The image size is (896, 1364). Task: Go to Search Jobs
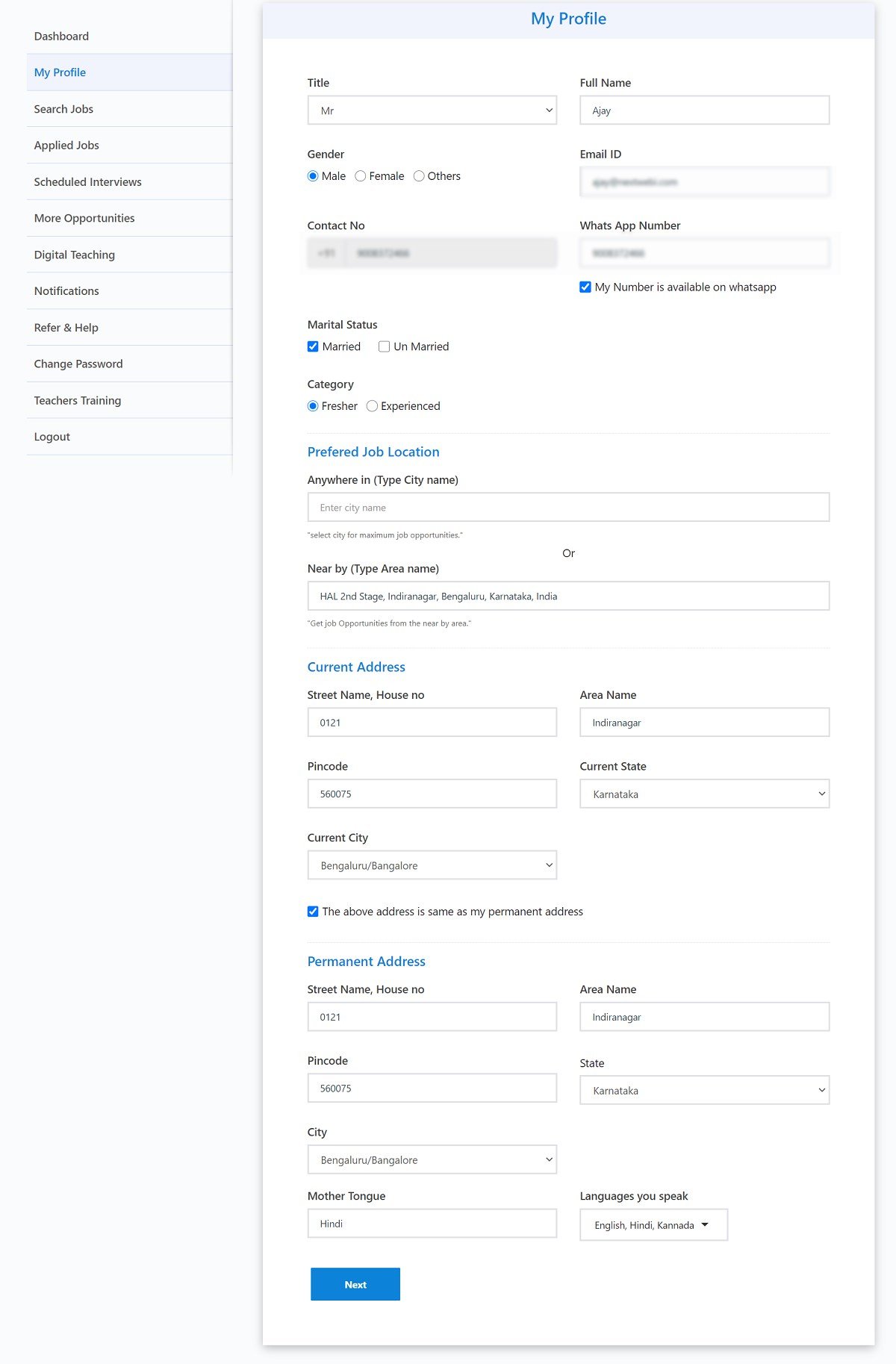pos(129,109)
